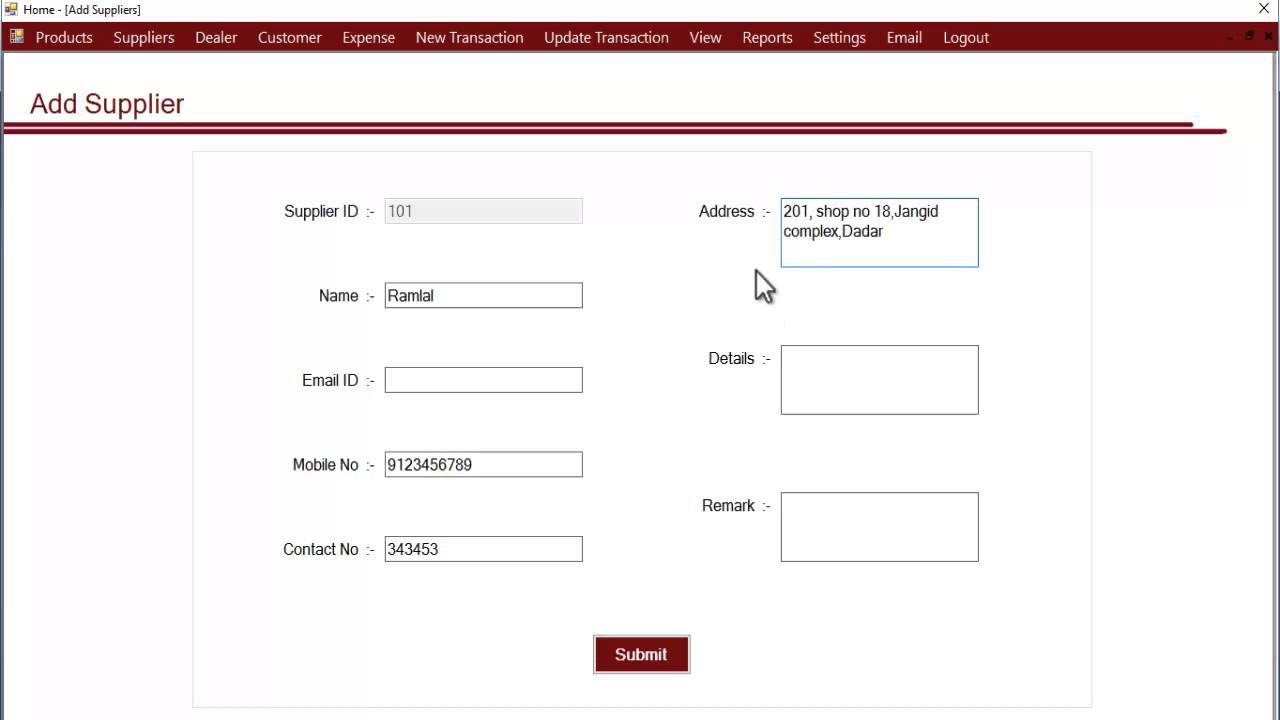
Task: Click the Contact No label
Action: pyautogui.click(x=321, y=549)
